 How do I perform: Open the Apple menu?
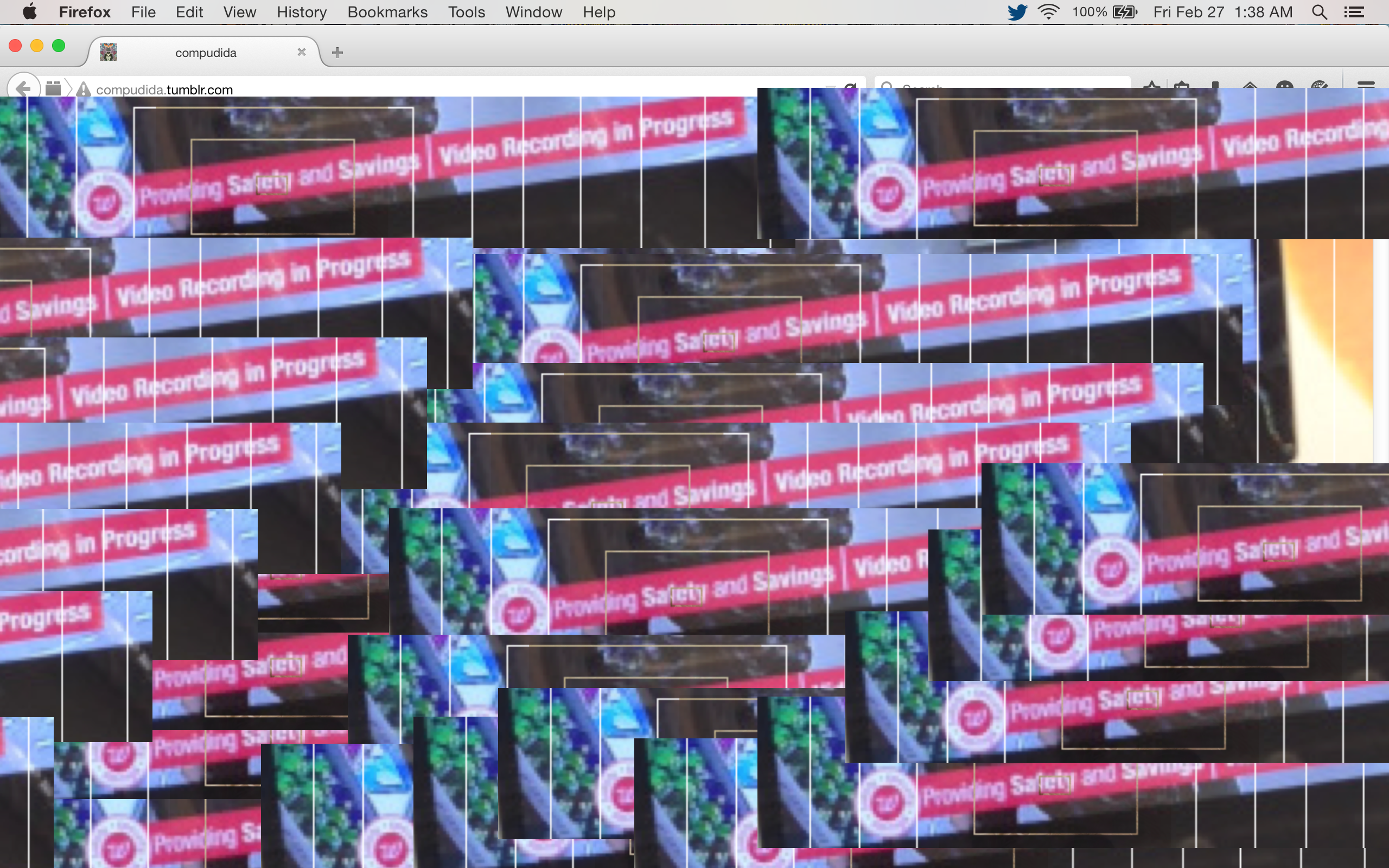point(29,12)
